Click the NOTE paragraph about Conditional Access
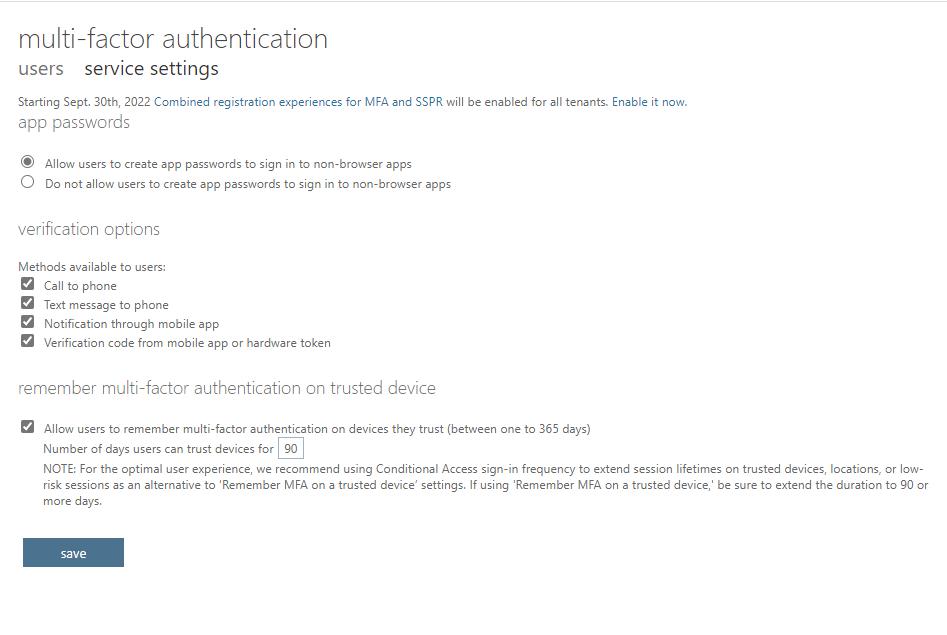The height and width of the screenshot is (635, 947). (x=485, y=485)
